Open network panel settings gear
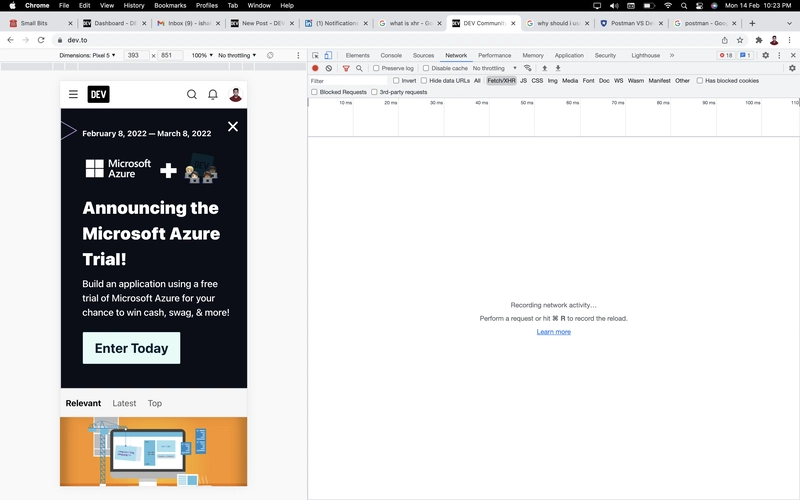The image size is (800, 500). [x=792, y=68]
